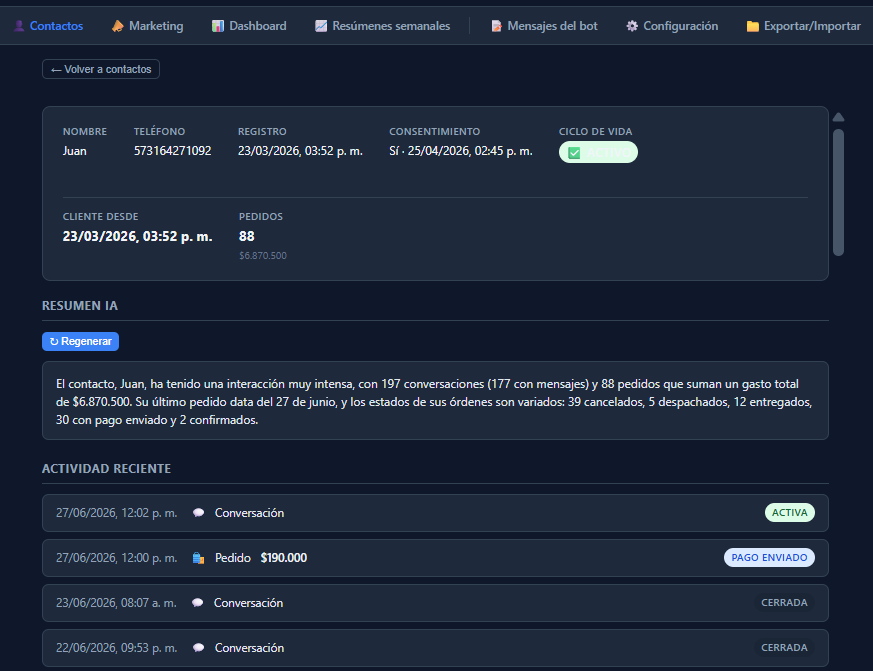The width and height of the screenshot is (873, 671).
Task: Click the total amount $6.870.500 under Pedidos
Action: point(263,256)
